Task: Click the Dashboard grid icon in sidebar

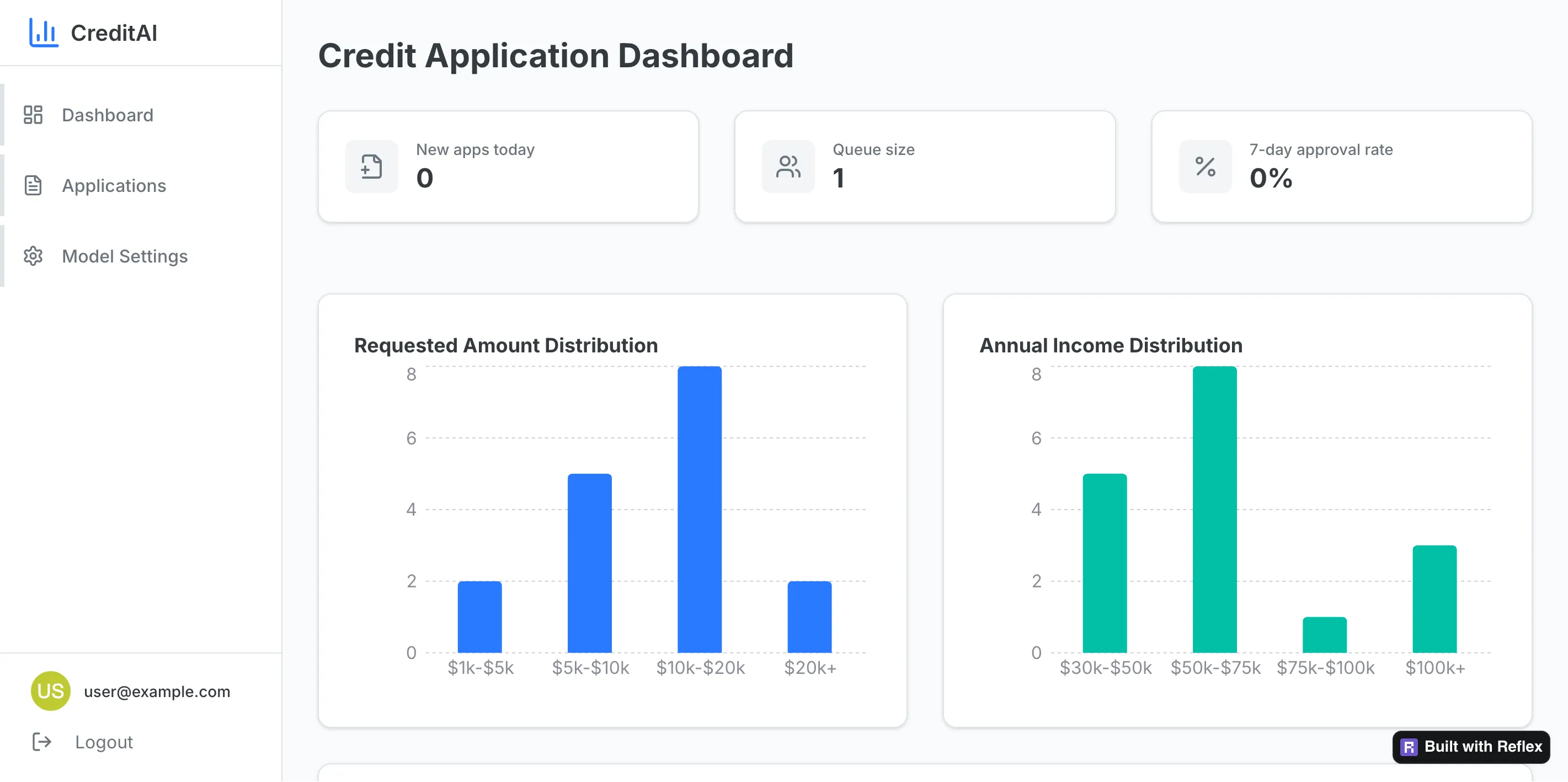Action: point(33,115)
